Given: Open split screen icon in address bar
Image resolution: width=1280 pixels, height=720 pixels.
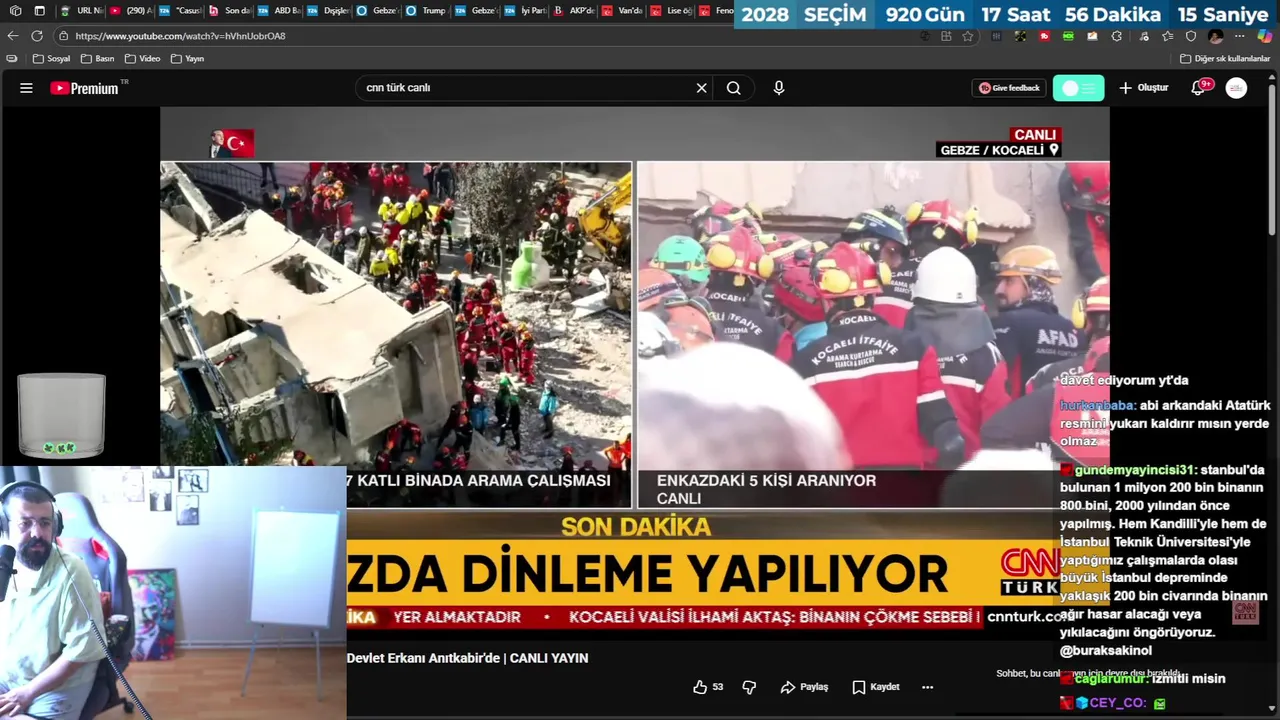Looking at the screenshot, I should coord(946,36).
